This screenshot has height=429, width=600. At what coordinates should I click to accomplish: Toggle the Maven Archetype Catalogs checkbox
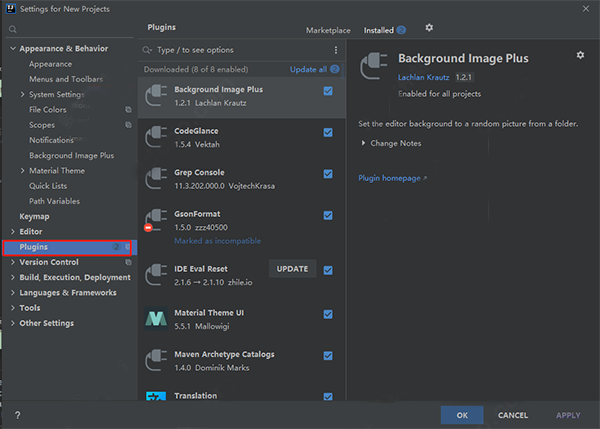pyautogui.click(x=328, y=354)
